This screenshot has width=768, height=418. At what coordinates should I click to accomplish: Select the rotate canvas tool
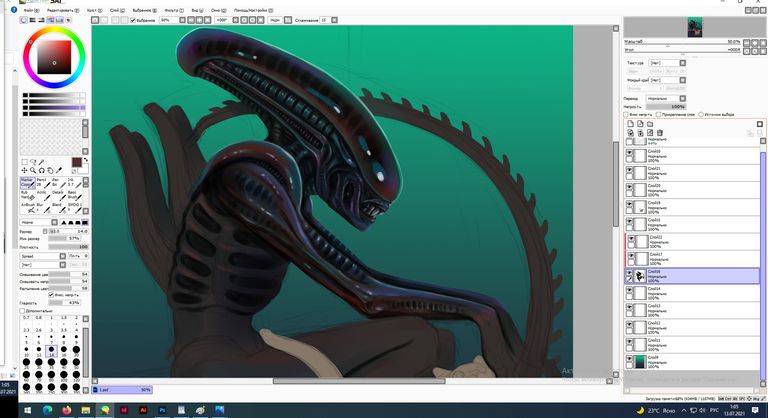[x=42, y=170]
